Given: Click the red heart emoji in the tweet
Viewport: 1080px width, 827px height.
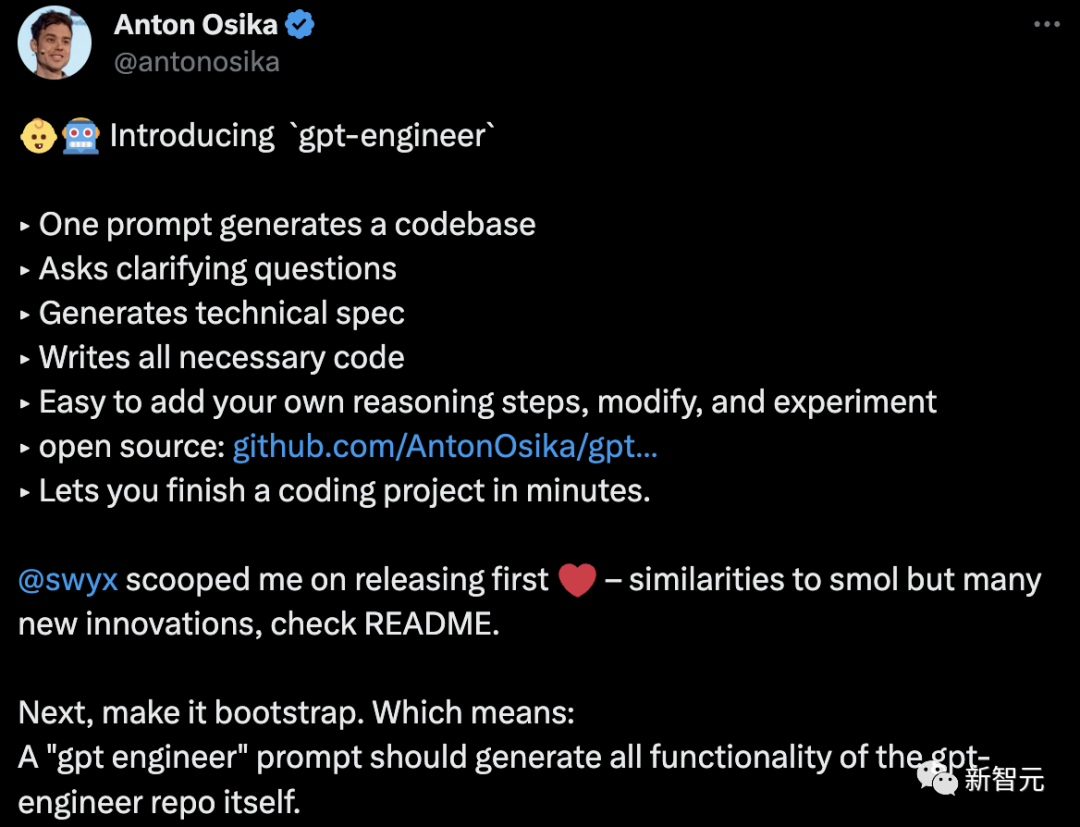Looking at the screenshot, I should pyautogui.click(x=578, y=579).
